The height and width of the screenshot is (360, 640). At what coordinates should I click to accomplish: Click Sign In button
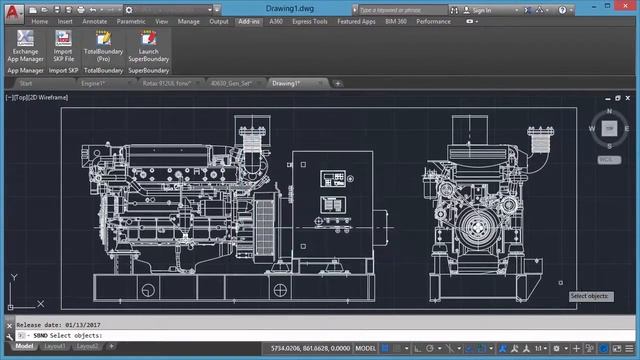coord(478,10)
